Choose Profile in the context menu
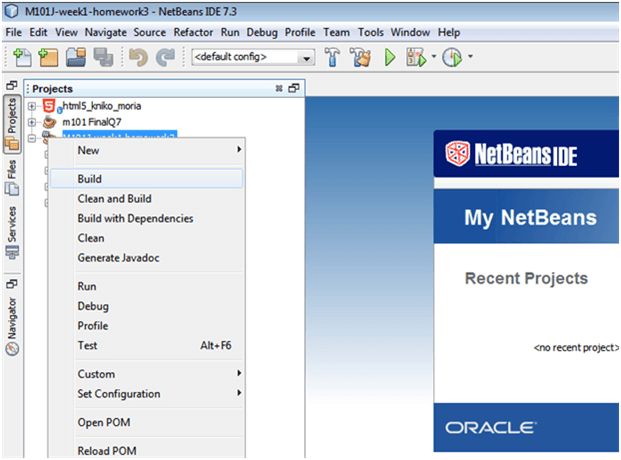 pos(147,326)
